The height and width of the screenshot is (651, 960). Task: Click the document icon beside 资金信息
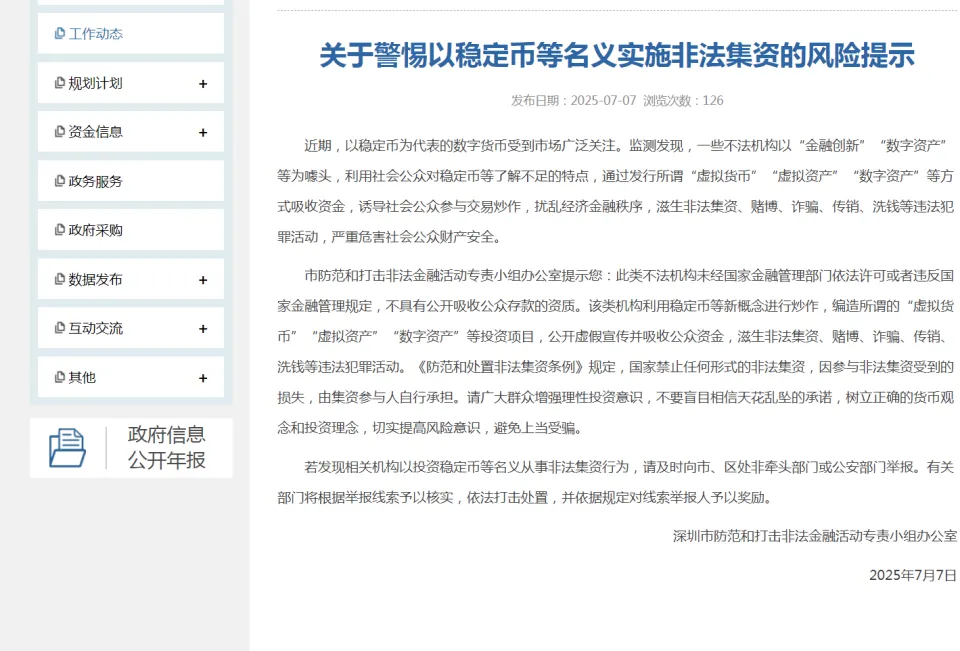tap(59, 131)
